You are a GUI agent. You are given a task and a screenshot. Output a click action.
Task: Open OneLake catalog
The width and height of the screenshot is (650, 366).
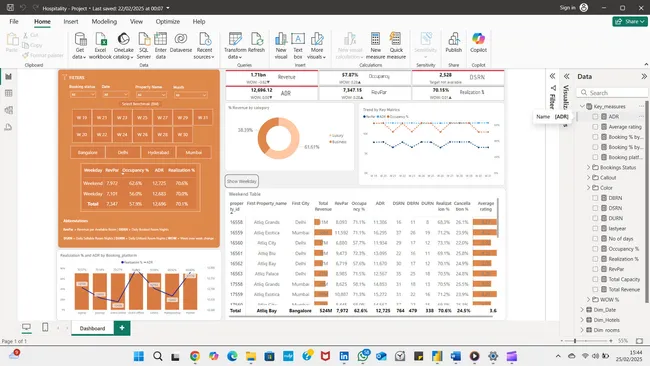124,46
